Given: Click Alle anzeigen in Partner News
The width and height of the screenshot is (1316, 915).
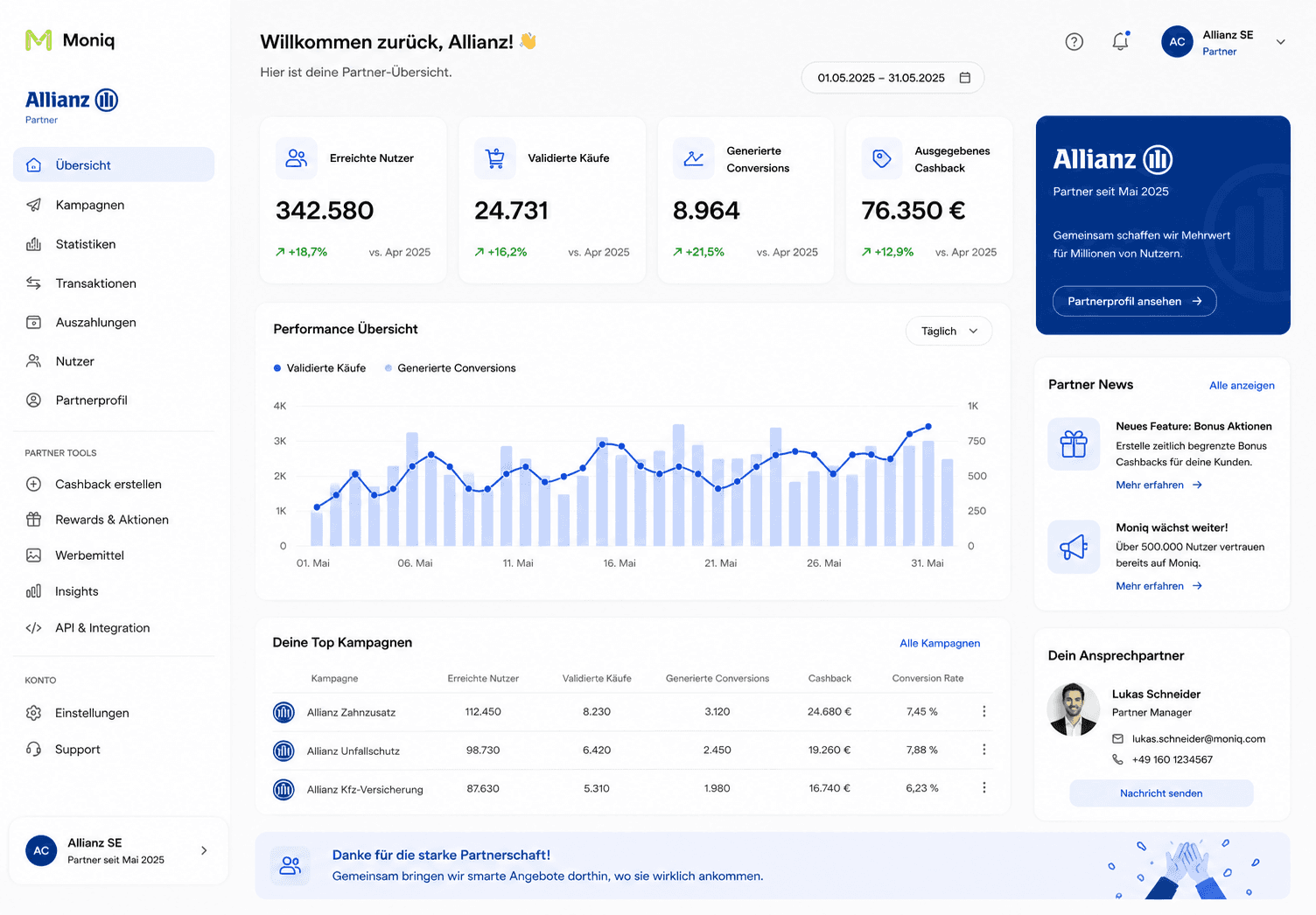Looking at the screenshot, I should (1242, 385).
